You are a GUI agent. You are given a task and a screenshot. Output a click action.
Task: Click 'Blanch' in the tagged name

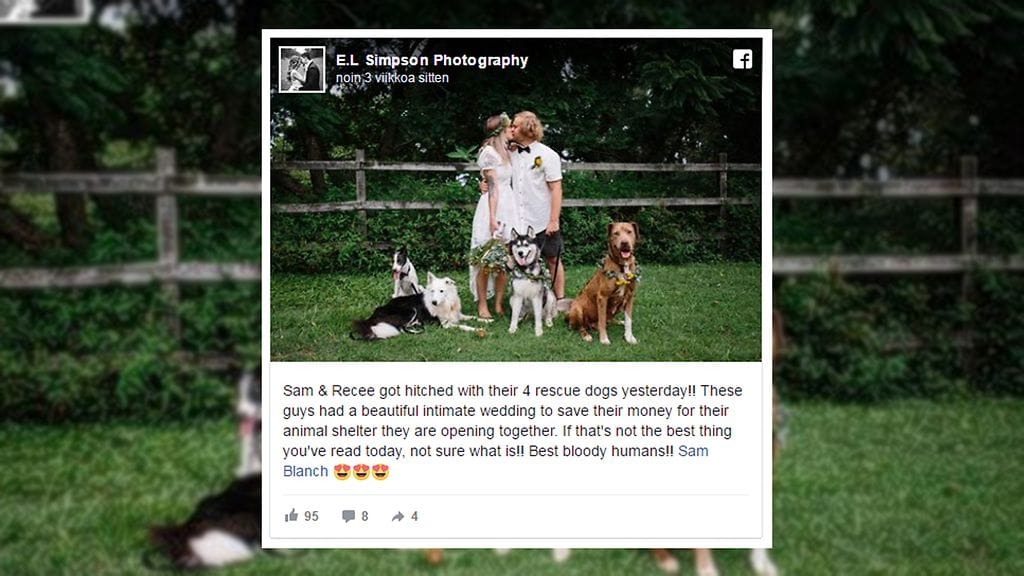306,472
